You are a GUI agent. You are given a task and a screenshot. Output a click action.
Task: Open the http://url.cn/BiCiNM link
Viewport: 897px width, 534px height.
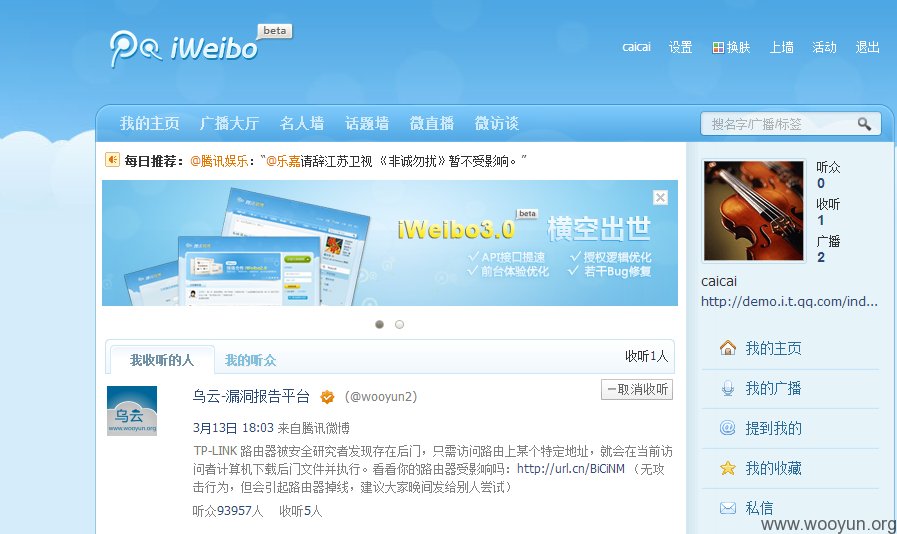(571, 469)
